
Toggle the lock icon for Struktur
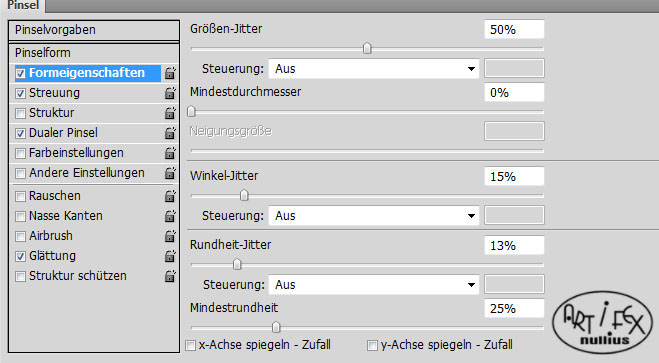pyautogui.click(x=170, y=113)
